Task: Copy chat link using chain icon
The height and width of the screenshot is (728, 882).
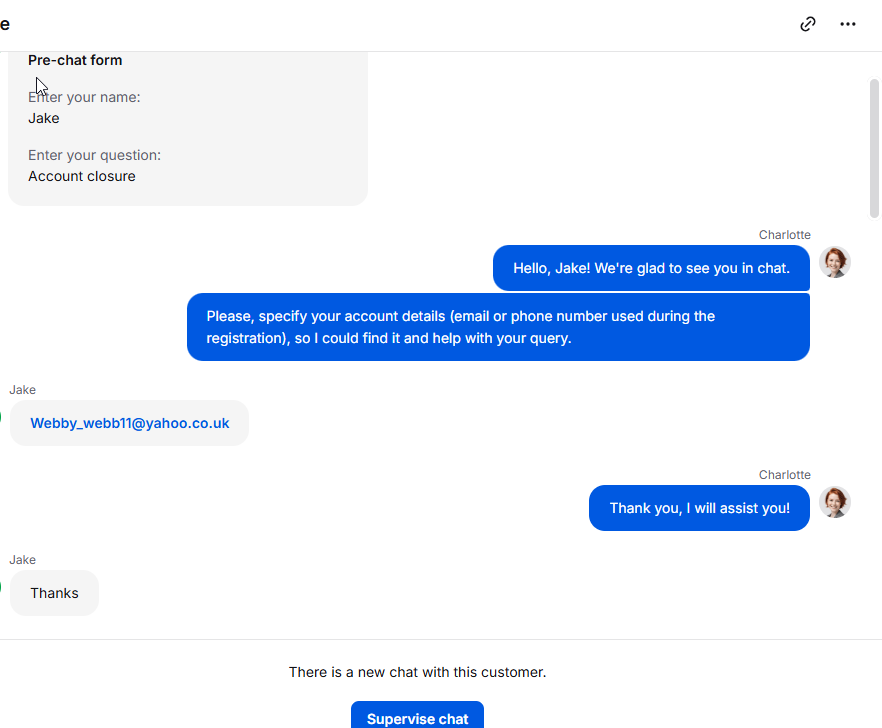Action: [x=808, y=24]
